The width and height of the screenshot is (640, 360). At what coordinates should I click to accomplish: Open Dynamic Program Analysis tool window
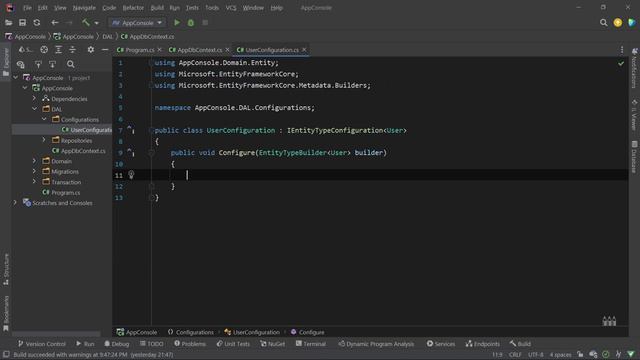(x=376, y=344)
